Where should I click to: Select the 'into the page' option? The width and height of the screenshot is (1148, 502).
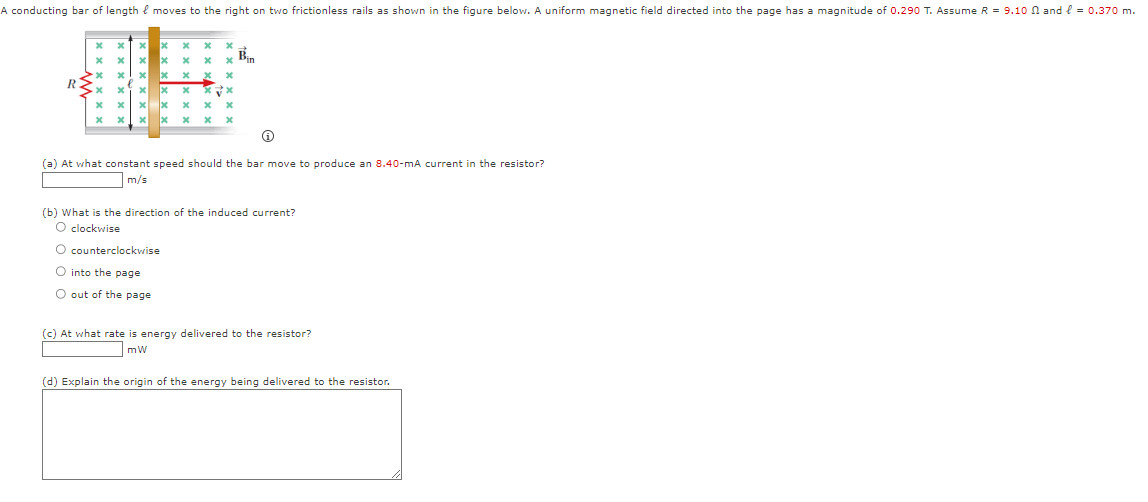click(60, 272)
